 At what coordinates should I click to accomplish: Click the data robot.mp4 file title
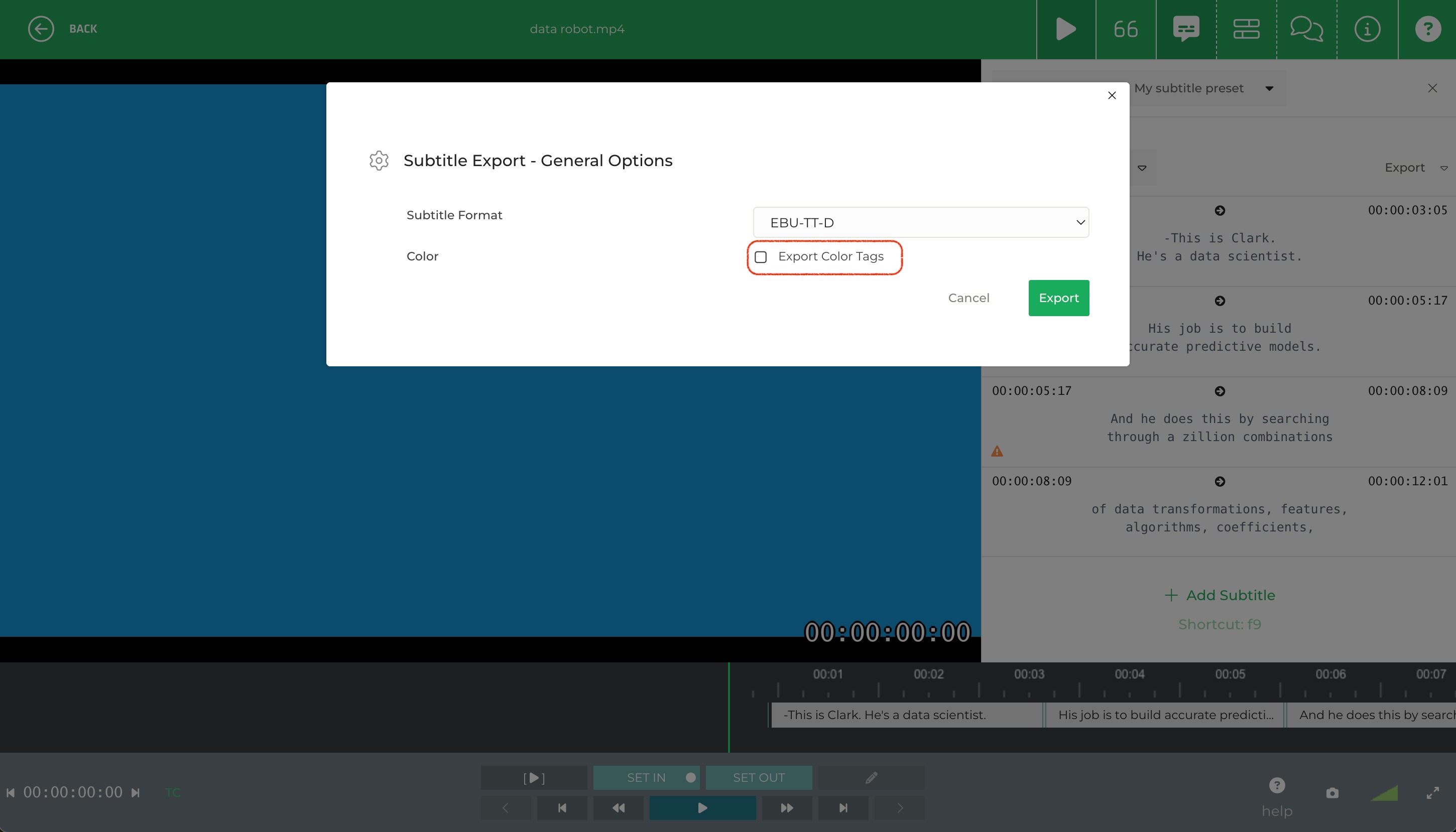pyautogui.click(x=577, y=29)
